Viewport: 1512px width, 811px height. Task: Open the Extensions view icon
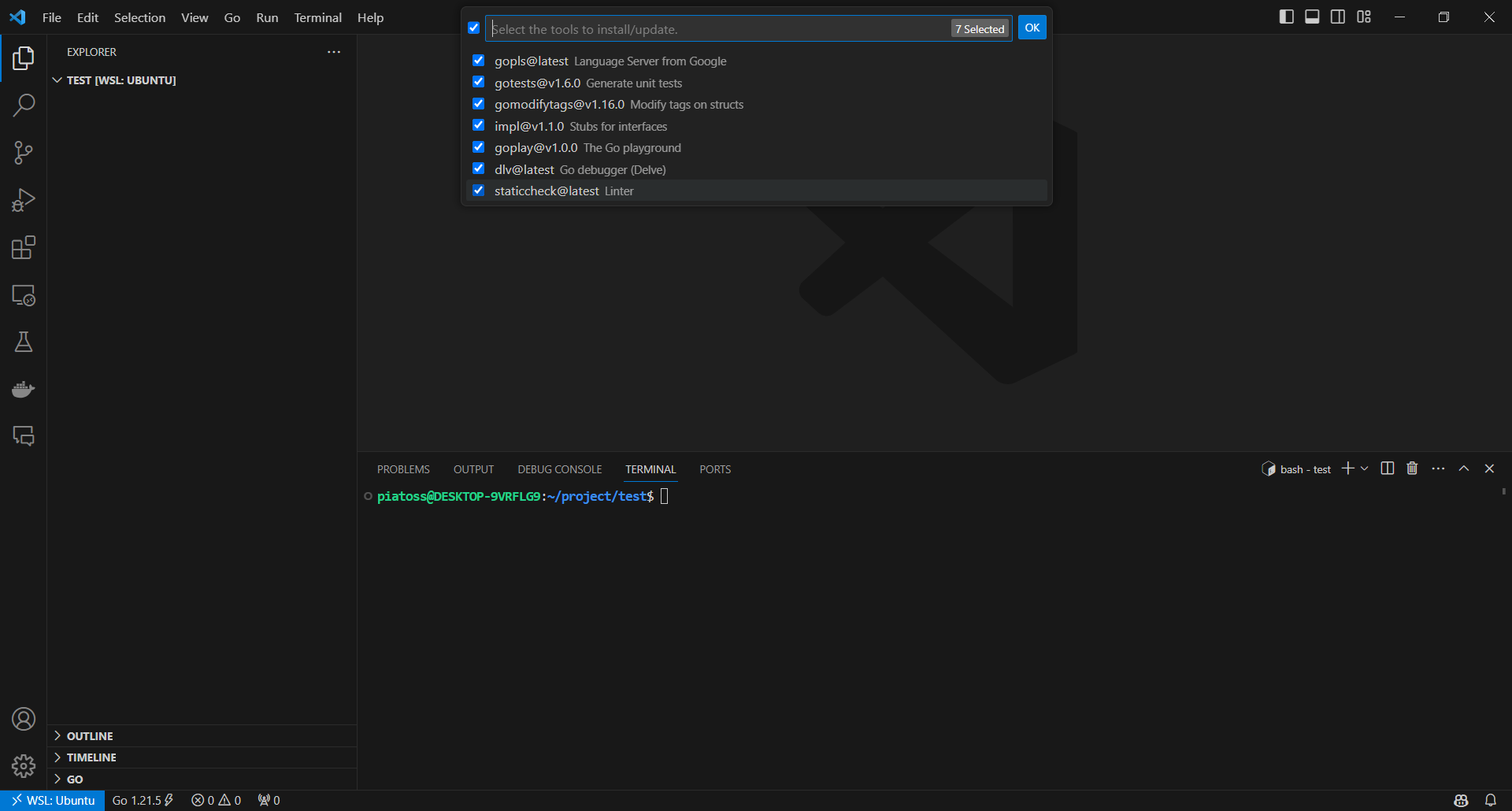(24, 247)
